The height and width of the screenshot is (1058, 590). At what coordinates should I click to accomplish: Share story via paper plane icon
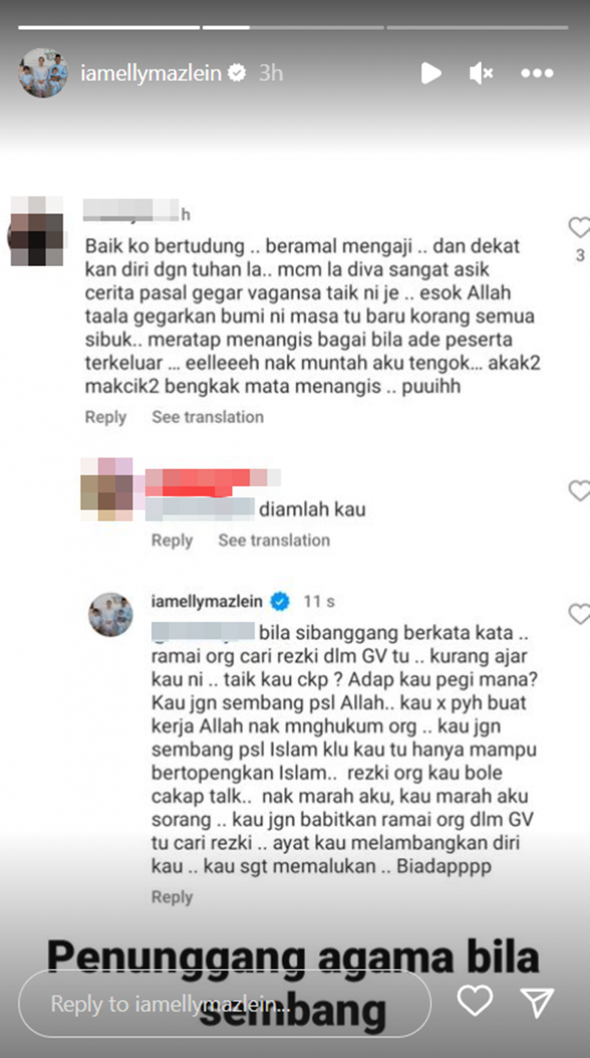[537, 1001]
